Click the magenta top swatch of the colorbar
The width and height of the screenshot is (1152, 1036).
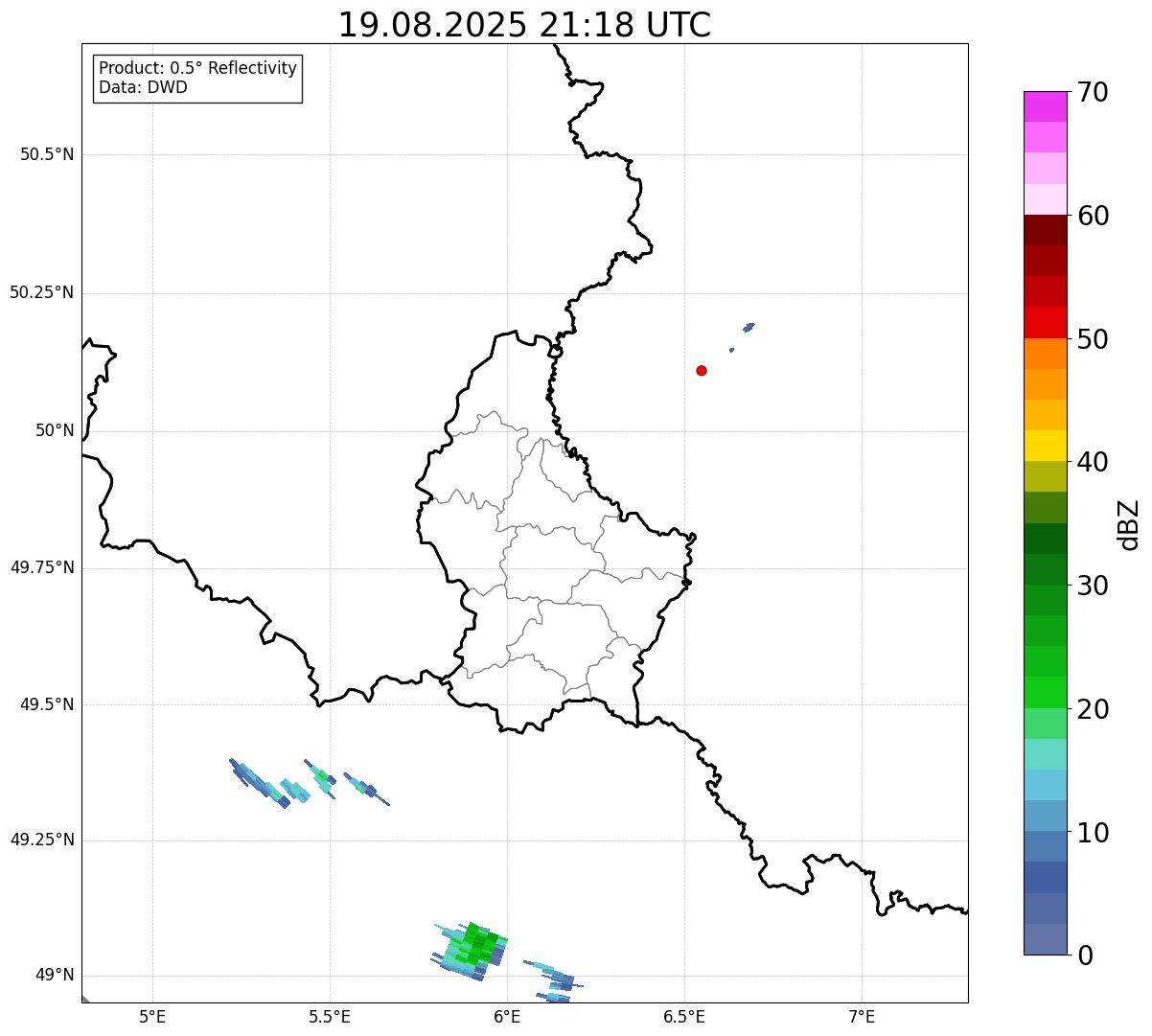click(1045, 106)
